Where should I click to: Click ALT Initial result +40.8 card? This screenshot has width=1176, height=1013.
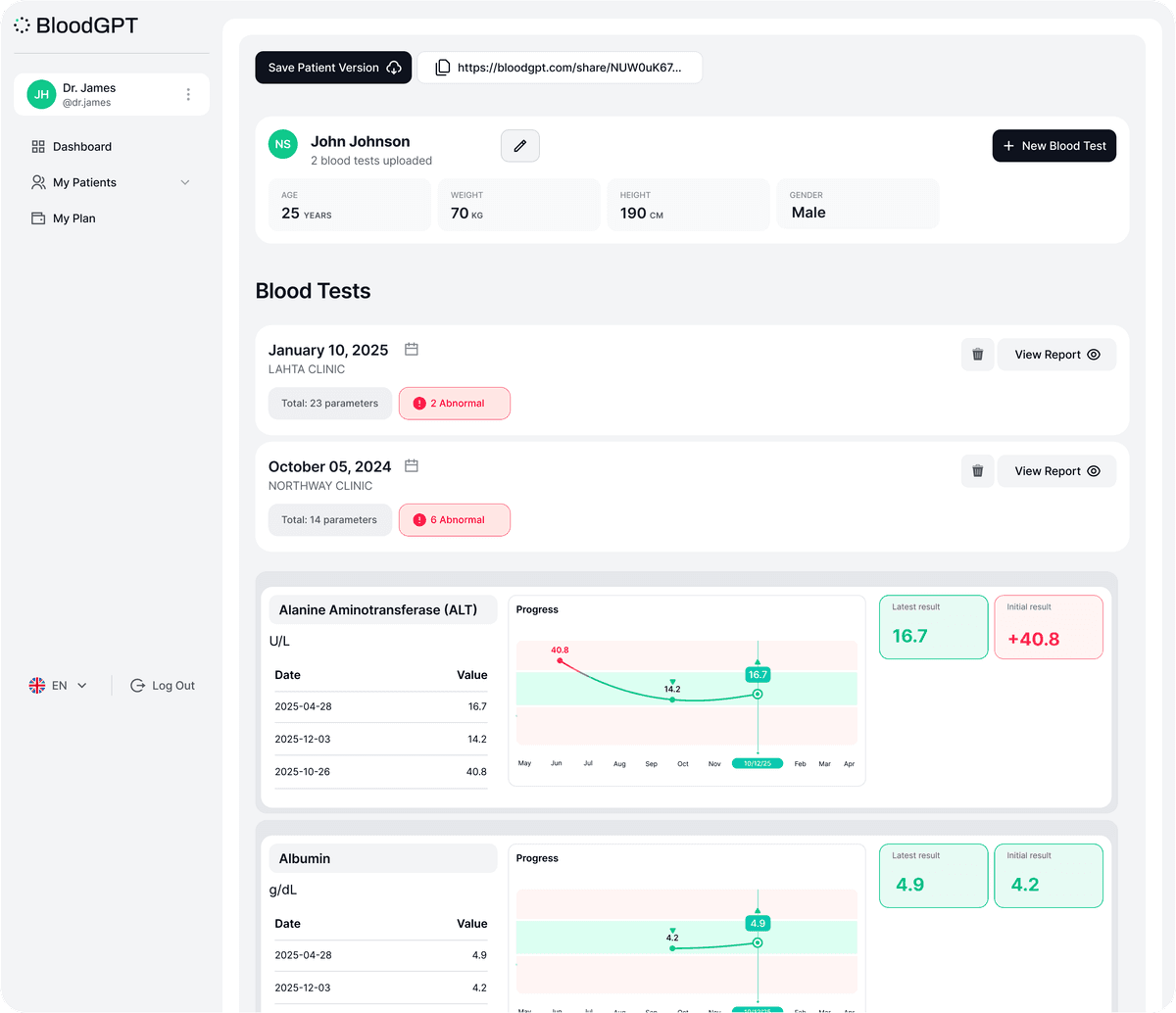pyautogui.click(x=1049, y=627)
